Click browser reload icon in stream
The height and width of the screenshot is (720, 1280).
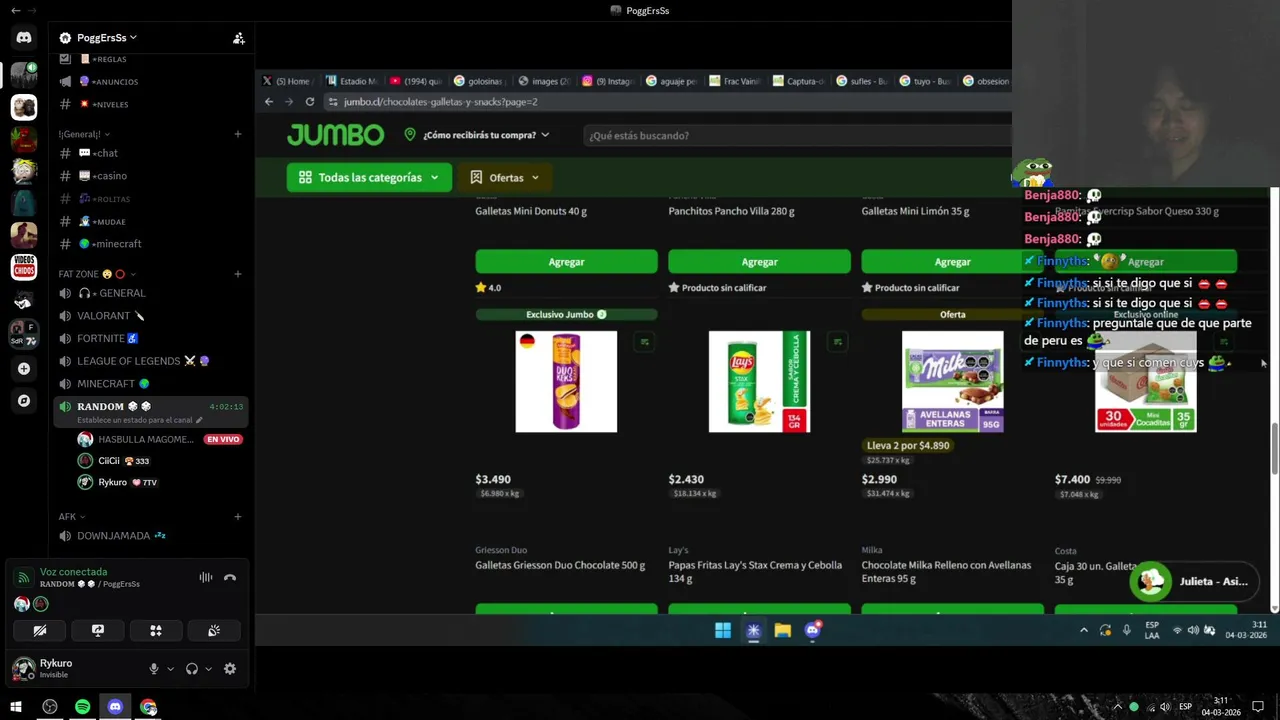[310, 102]
